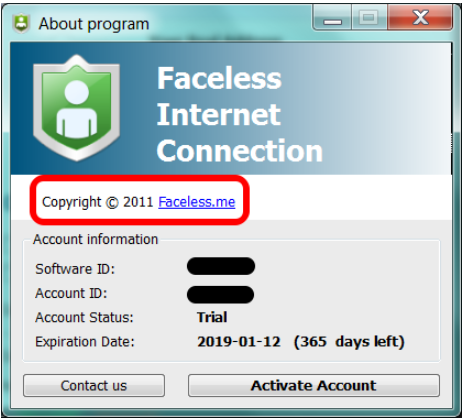The width and height of the screenshot is (463, 420).
Task: Click the redacted Account ID value
Action: click(x=220, y=295)
